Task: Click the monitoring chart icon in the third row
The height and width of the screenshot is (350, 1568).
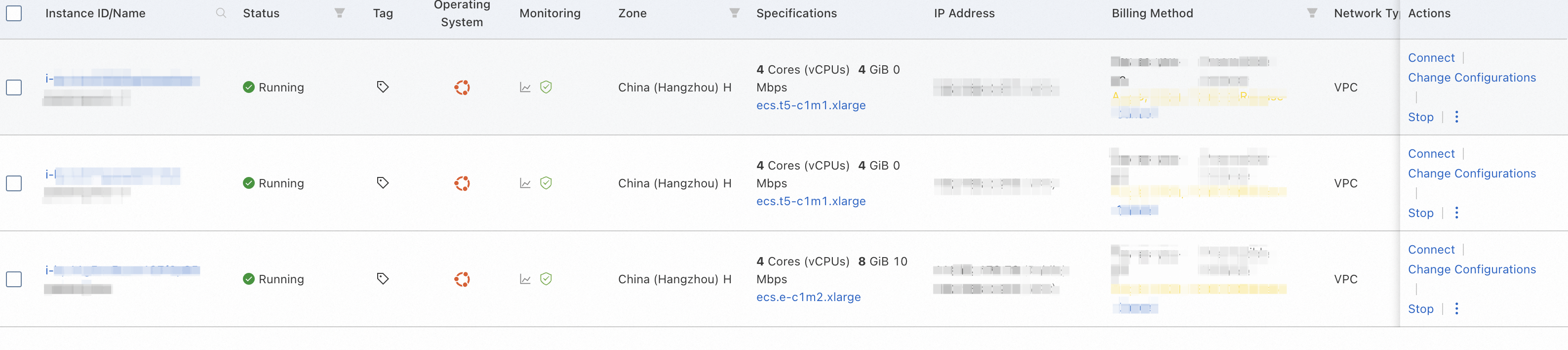Action: pos(525,279)
